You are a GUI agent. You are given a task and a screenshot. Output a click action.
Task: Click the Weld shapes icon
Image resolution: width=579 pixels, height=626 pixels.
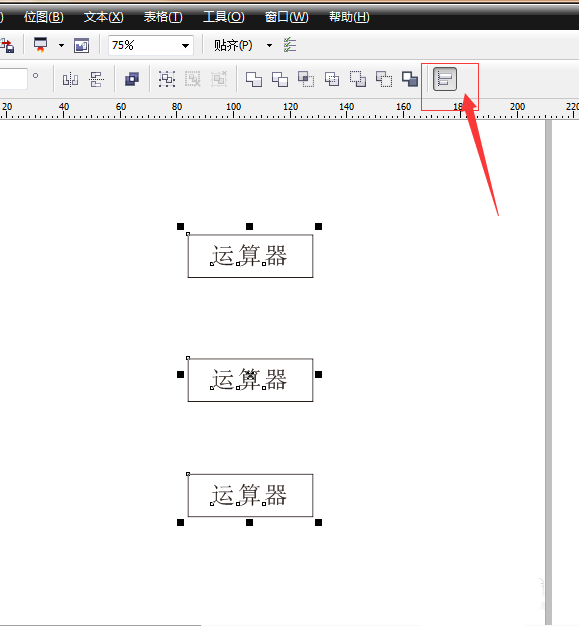(x=254, y=79)
